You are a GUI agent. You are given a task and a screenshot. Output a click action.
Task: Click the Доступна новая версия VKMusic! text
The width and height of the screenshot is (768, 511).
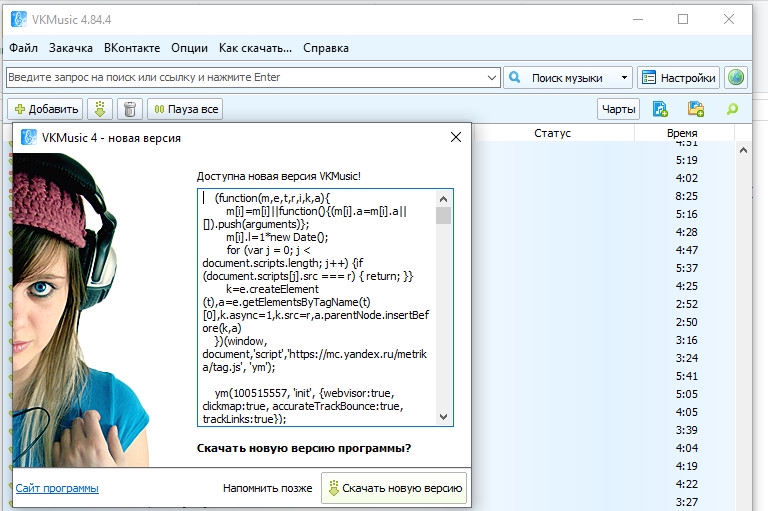pos(279,176)
